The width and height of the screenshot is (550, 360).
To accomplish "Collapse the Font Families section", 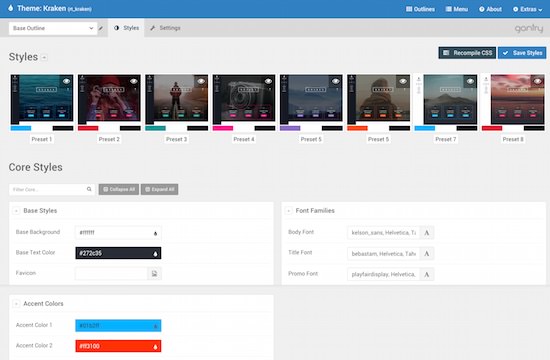I will tap(288, 211).
